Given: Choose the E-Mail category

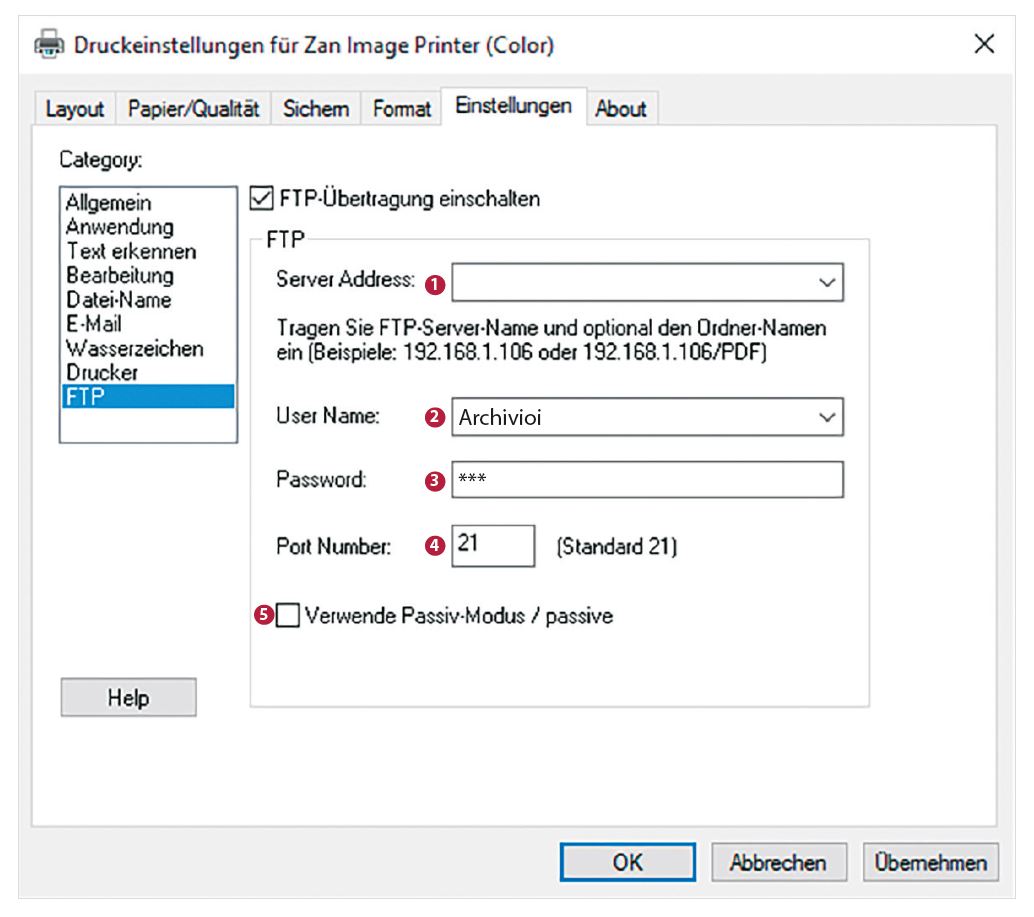Looking at the screenshot, I should click(93, 324).
